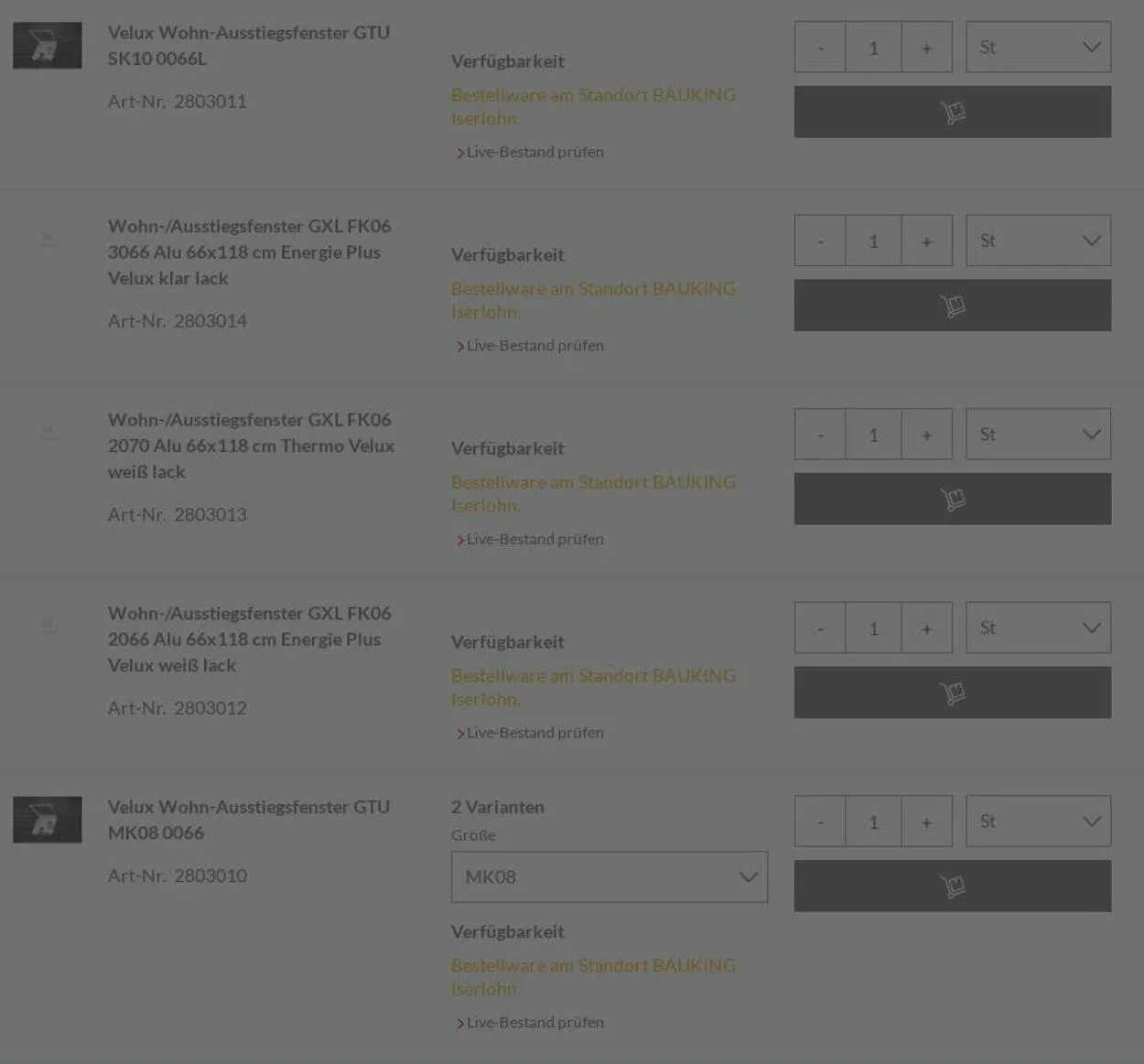
Task: Decrease quantity for article 2803012
Action: 820,629
